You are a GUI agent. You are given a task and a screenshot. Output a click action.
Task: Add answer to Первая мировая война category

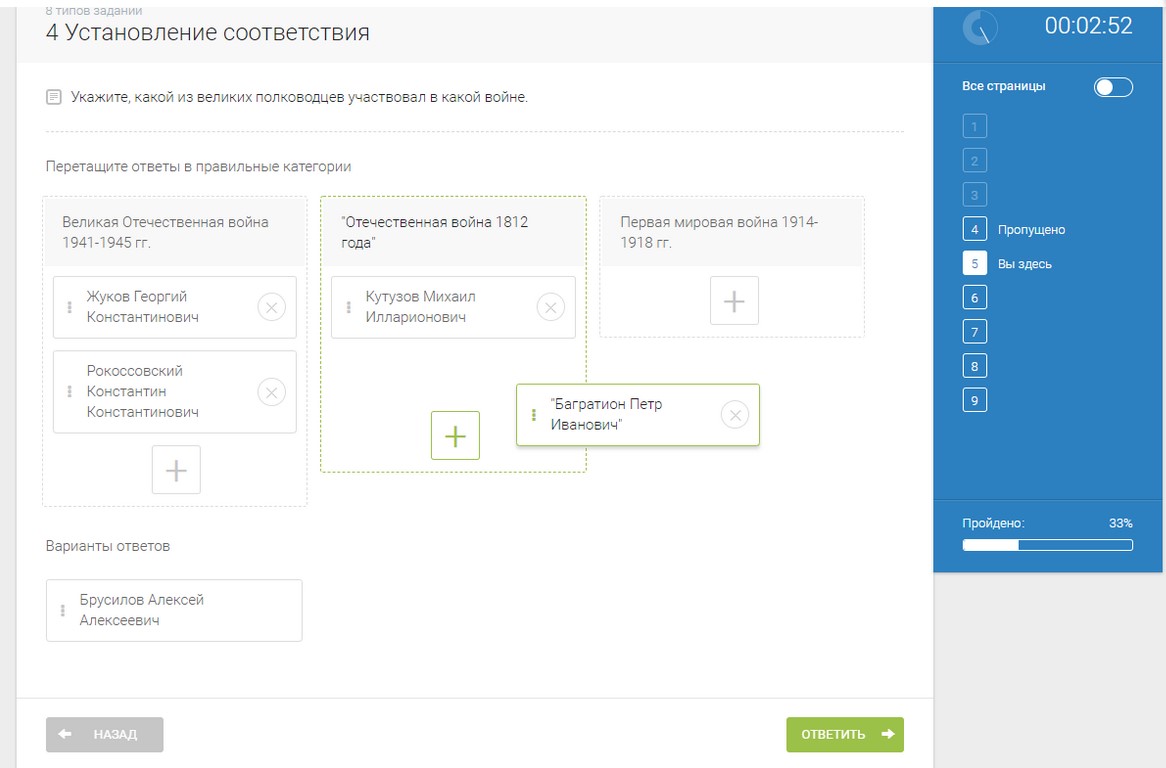pyautogui.click(x=734, y=301)
